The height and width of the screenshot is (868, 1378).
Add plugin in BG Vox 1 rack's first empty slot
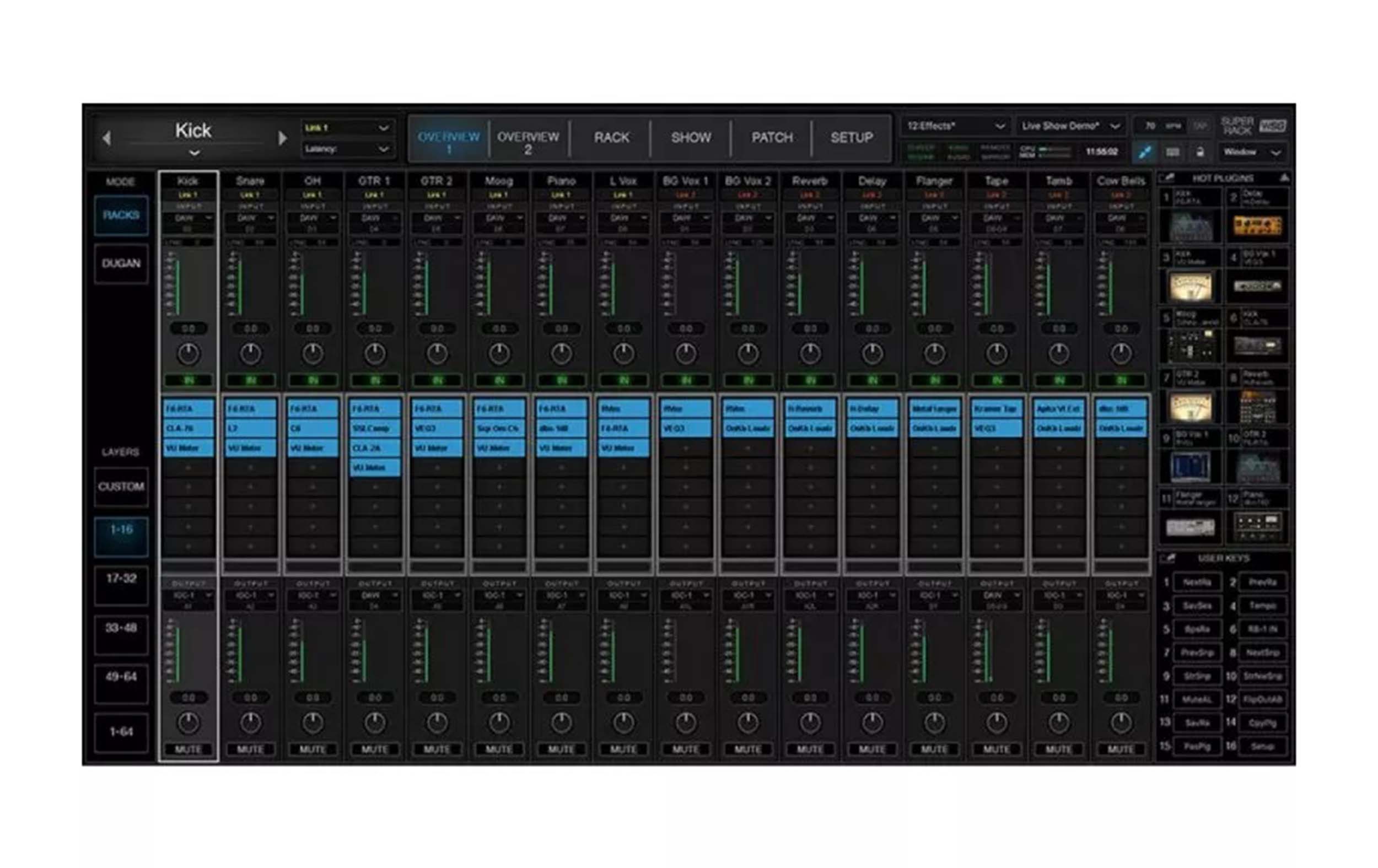click(x=686, y=448)
